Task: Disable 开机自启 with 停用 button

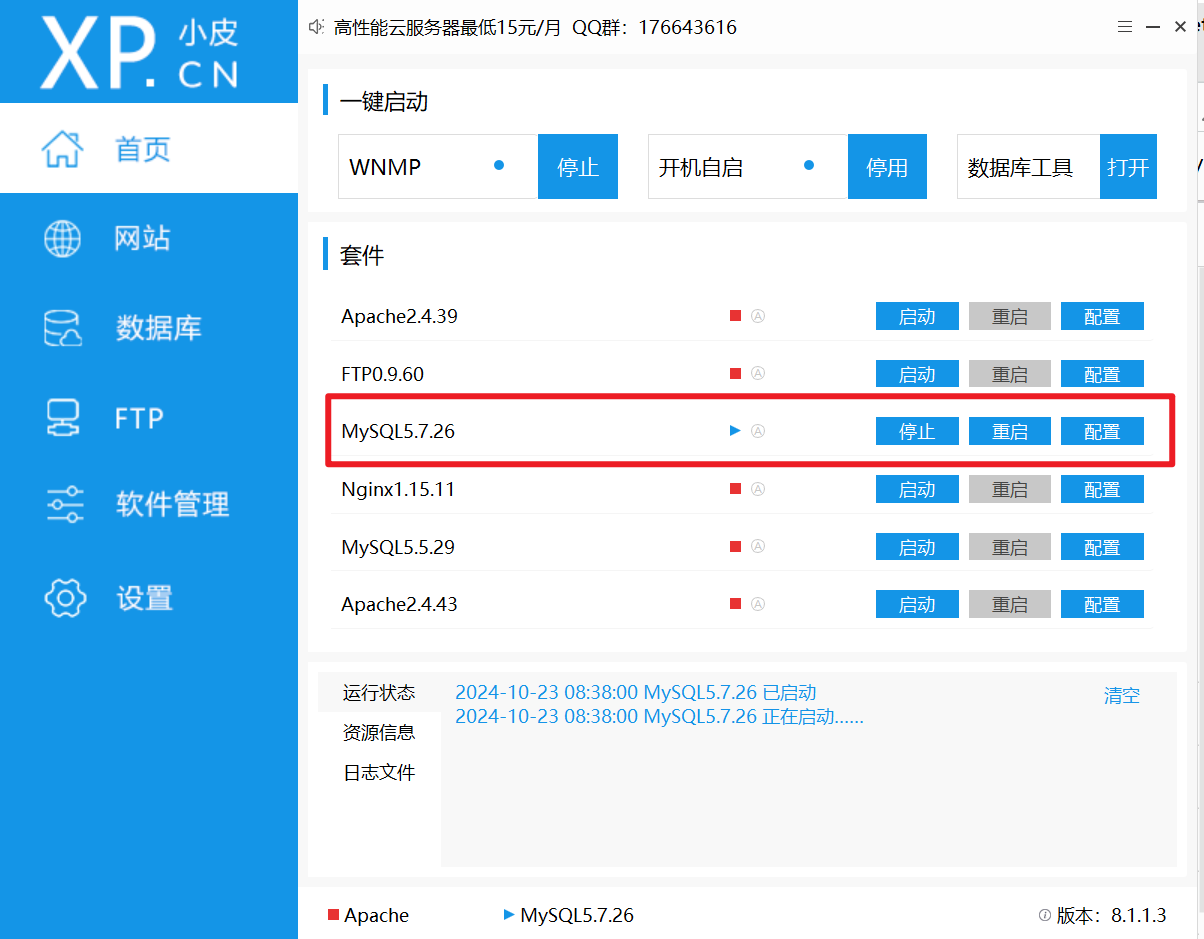Action: point(888,167)
